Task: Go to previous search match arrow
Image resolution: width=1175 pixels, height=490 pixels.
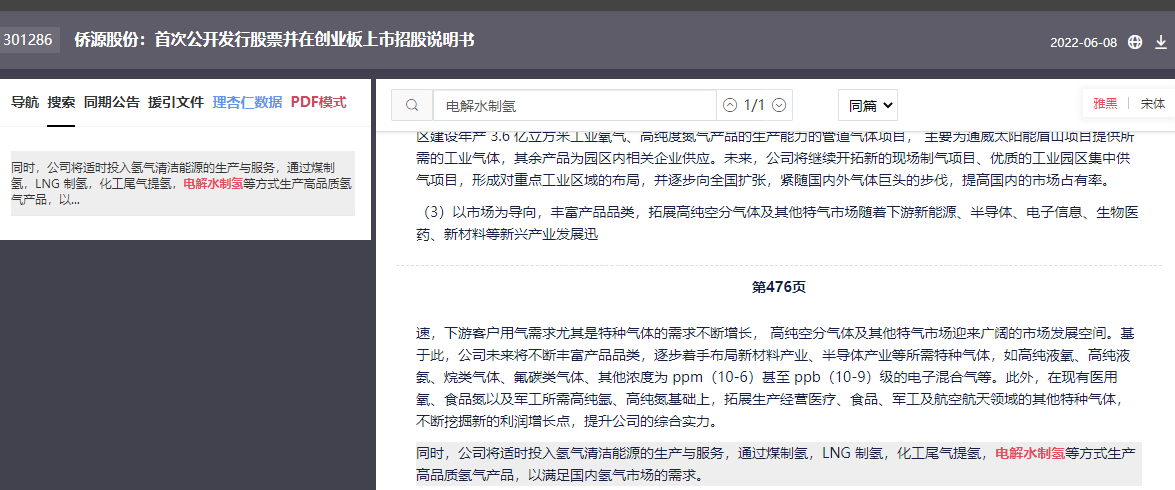Action: click(x=730, y=105)
